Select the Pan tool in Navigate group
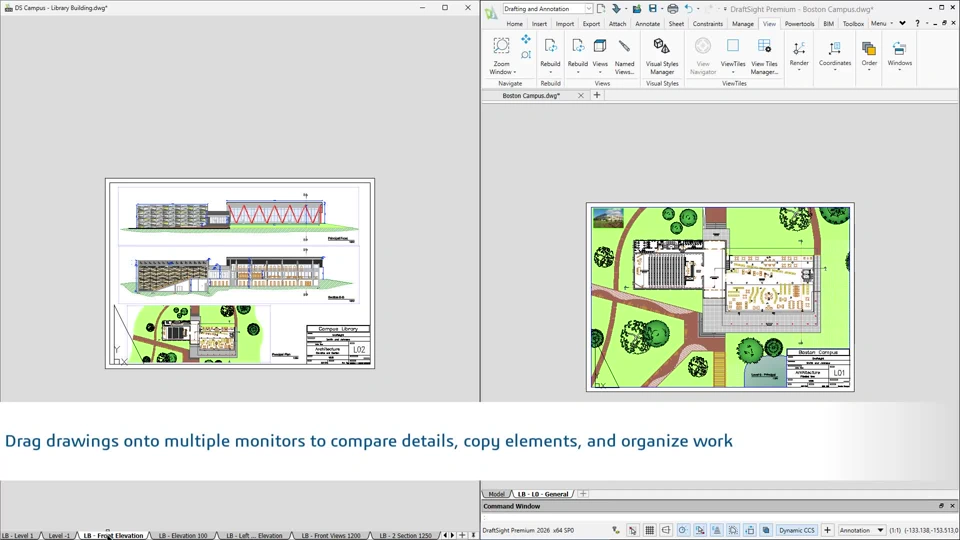Viewport: 960px width, 540px height. pyautogui.click(x=526, y=40)
